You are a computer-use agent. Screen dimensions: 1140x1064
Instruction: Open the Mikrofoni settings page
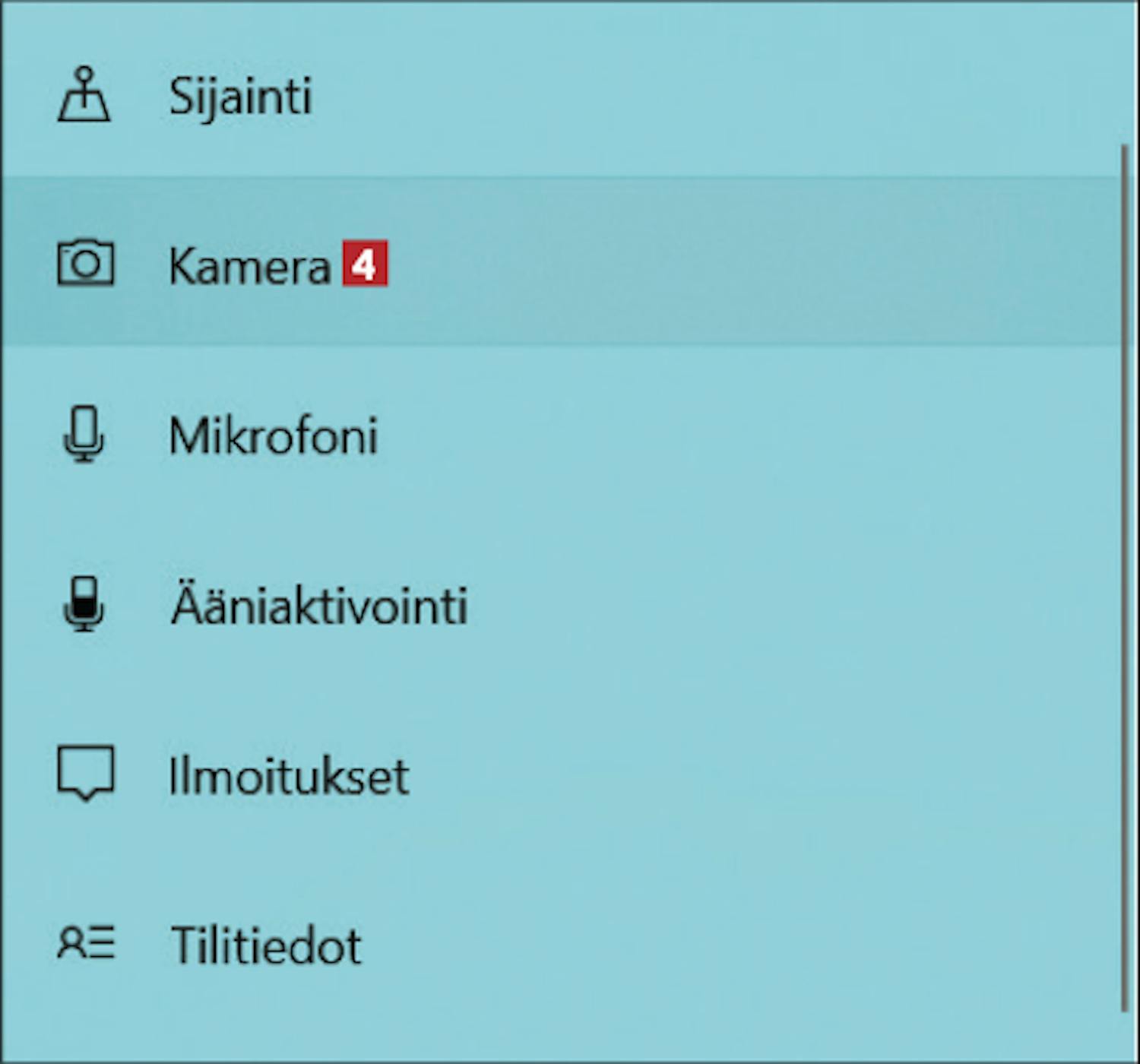[273, 436]
